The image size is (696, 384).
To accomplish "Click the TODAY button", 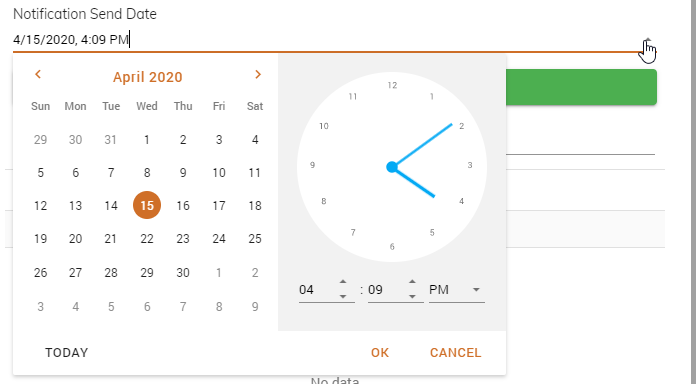I will (x=67, y=352).
